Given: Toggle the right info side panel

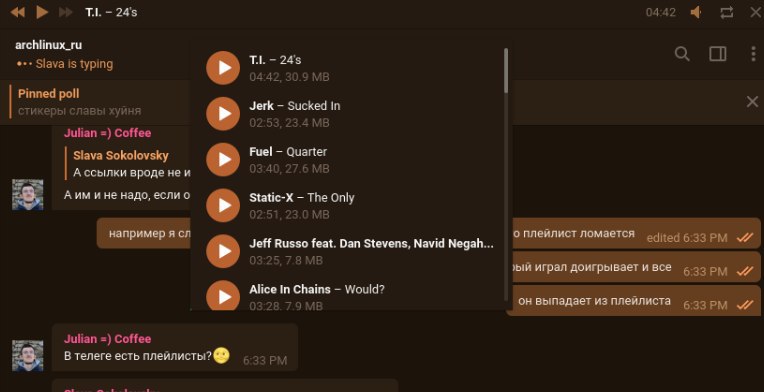Looking at the screenshot, I should pyautogui.click(x=718, y=54).
